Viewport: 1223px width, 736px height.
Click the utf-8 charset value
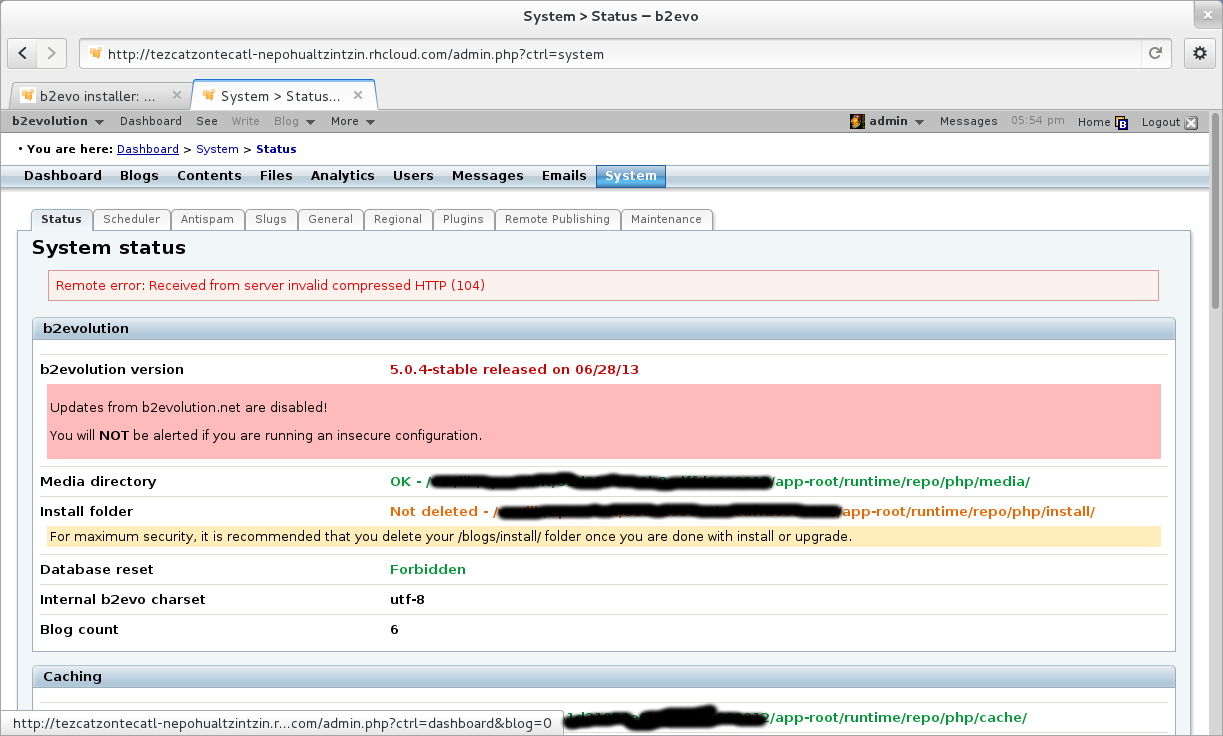[x=407, y=599]
